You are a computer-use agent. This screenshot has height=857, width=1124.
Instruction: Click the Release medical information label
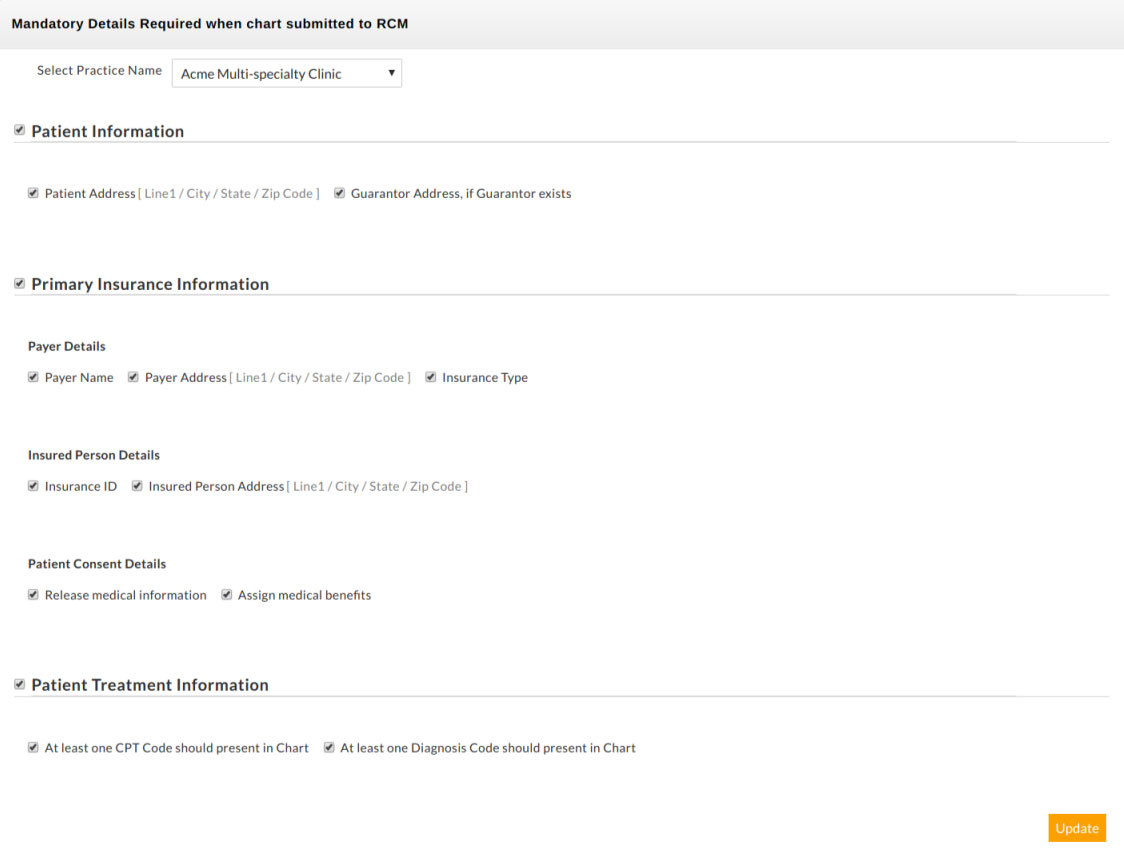[x=126, y=595]
